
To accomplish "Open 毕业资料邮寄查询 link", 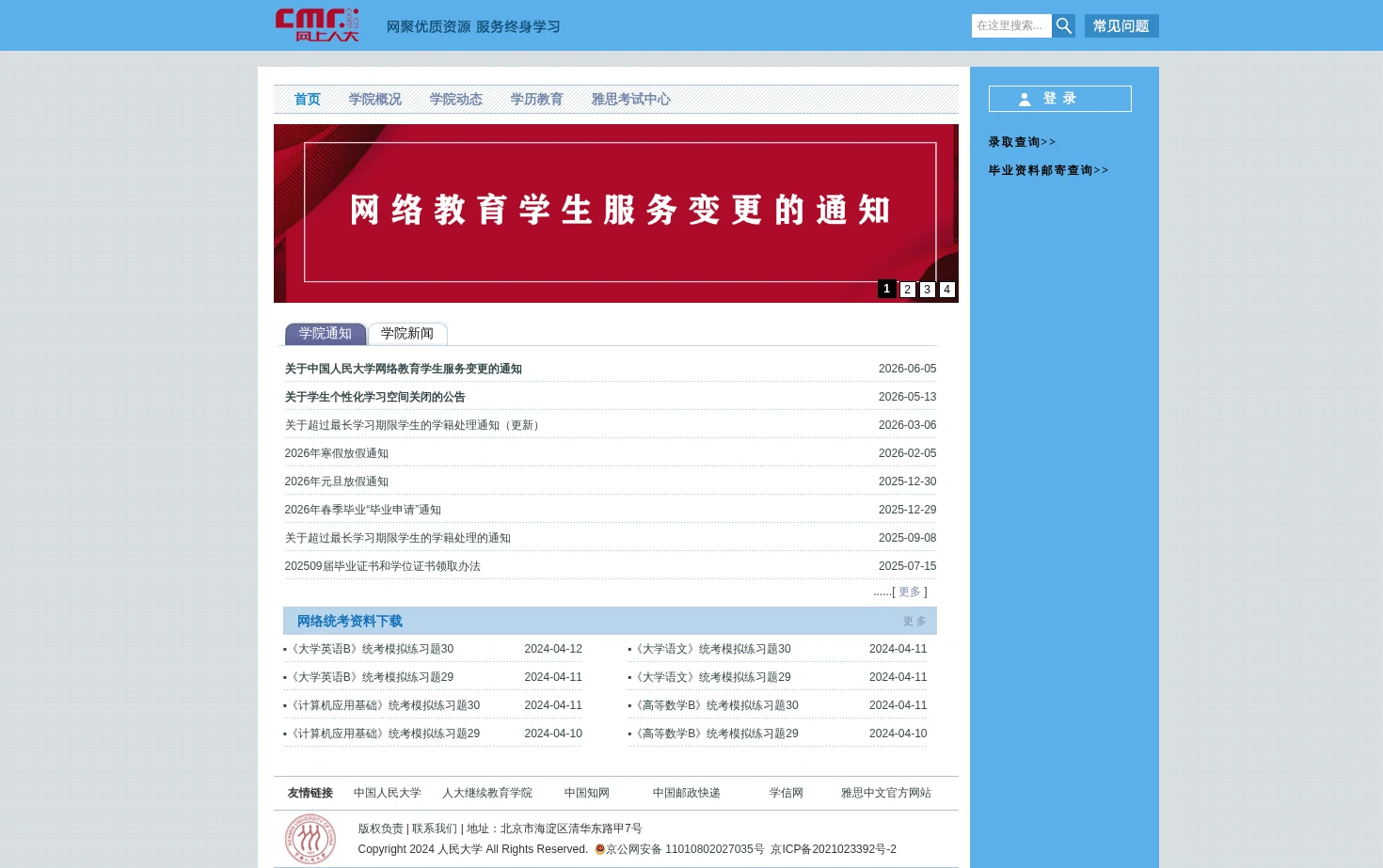I will pos(1048,170).
